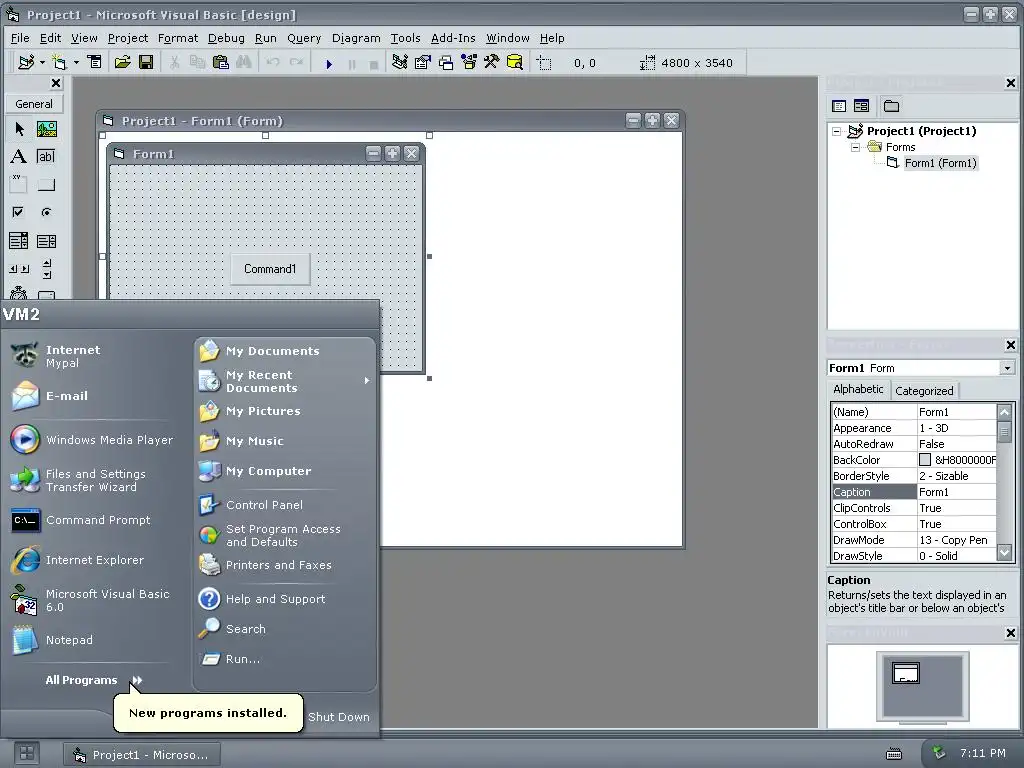Select the ListBox control tool
1024x768 pixels.
coord(46,241)
